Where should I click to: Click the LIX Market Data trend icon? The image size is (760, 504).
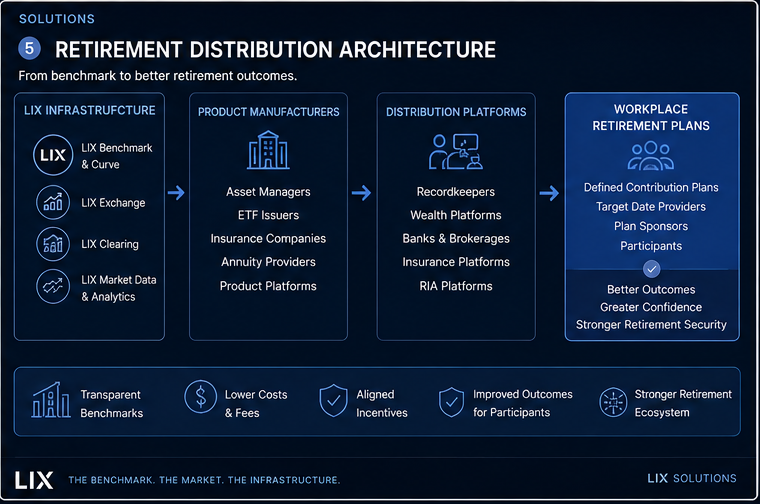click(x=53, y=286)
